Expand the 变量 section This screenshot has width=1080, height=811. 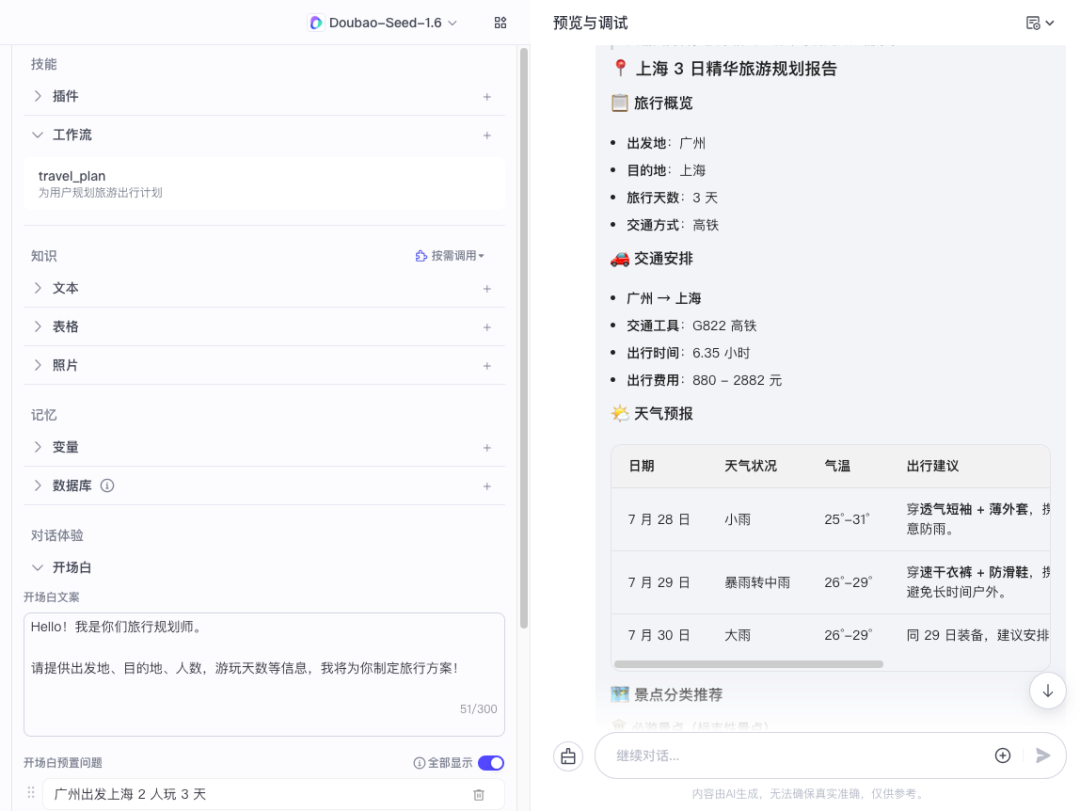click(x=37, y=447)
